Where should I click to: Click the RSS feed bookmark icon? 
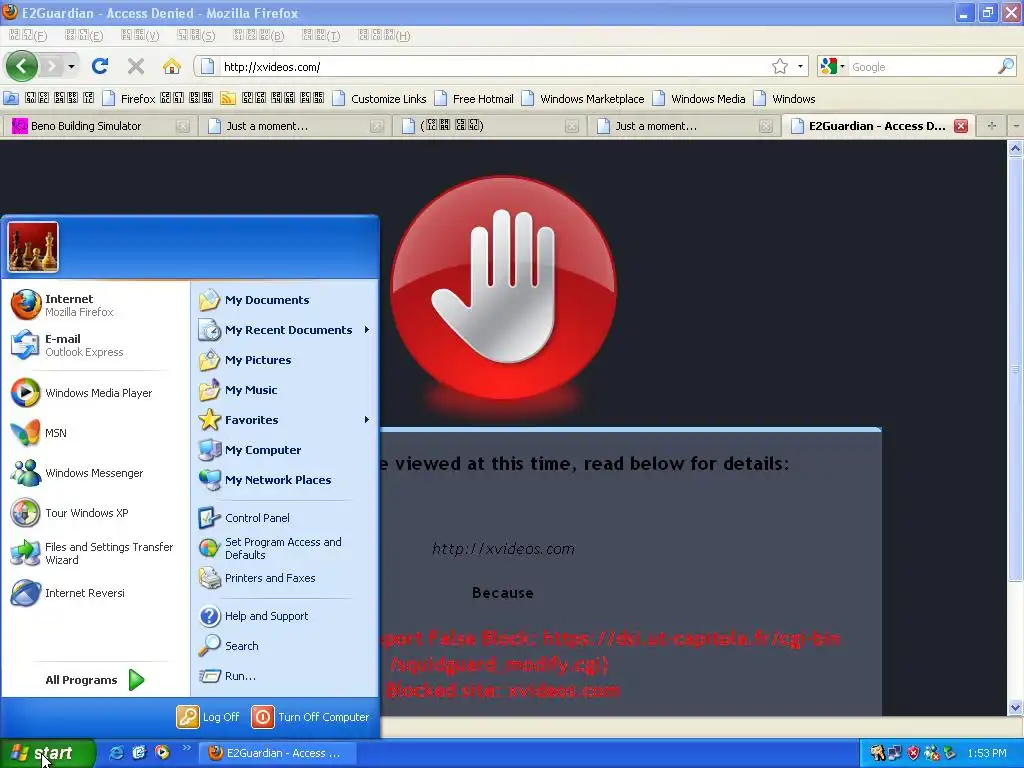click(x=228, y=99)
